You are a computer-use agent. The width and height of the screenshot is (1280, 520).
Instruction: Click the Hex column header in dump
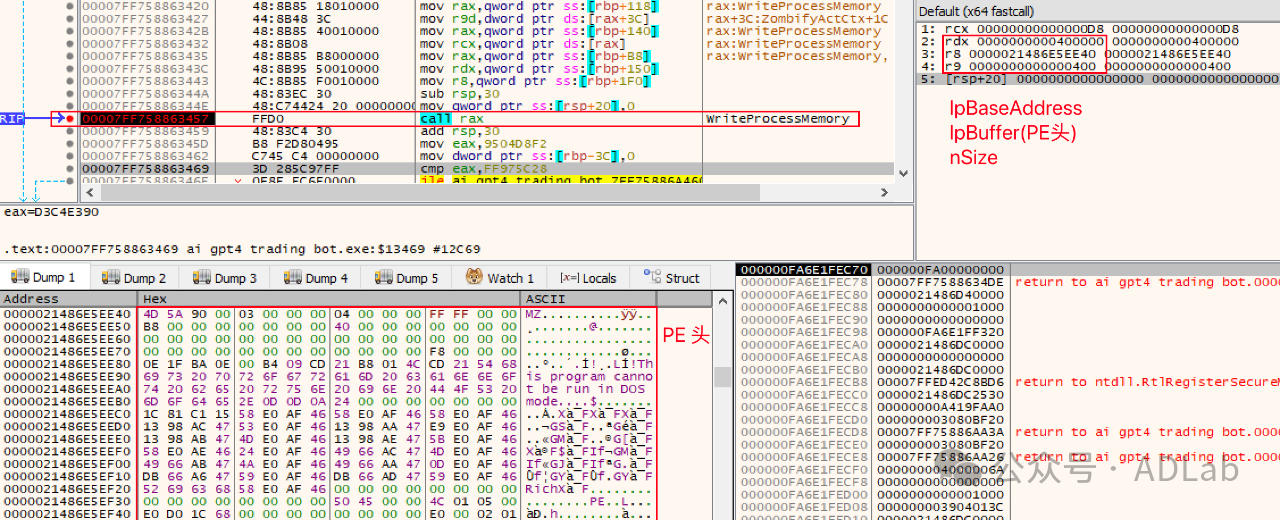155,299
